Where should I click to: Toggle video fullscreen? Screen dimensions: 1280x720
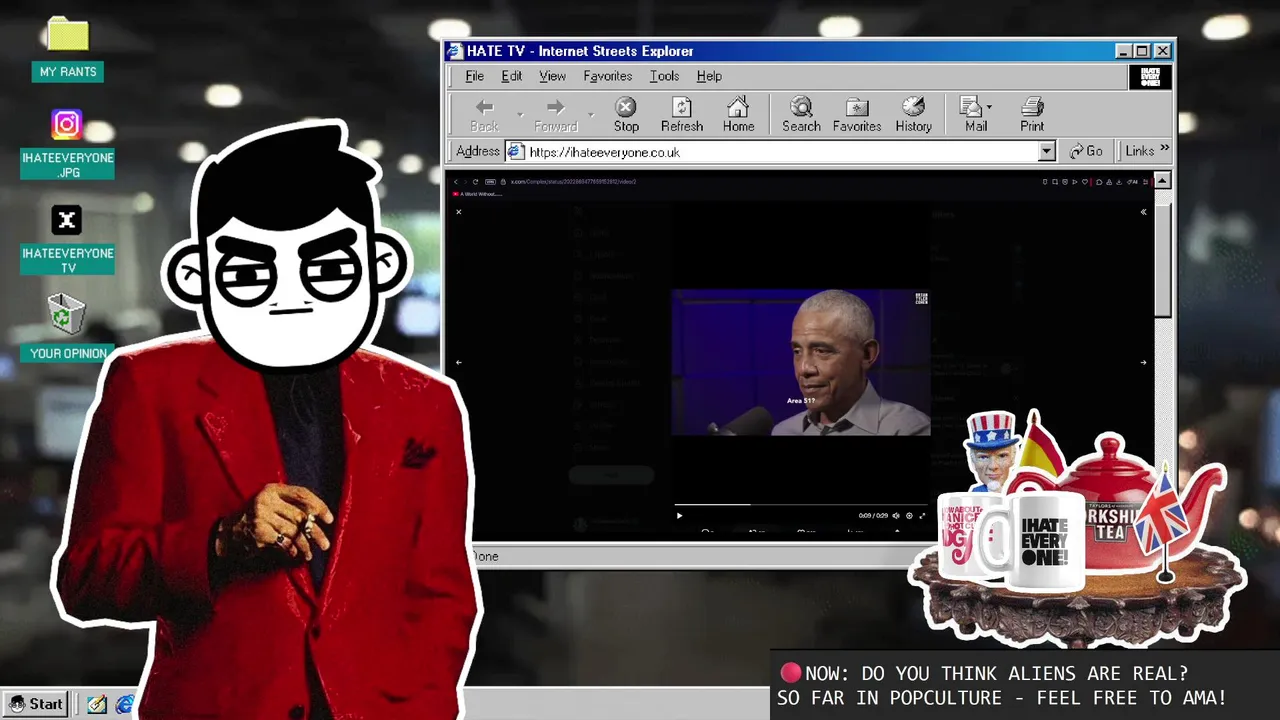click(922, 516)
